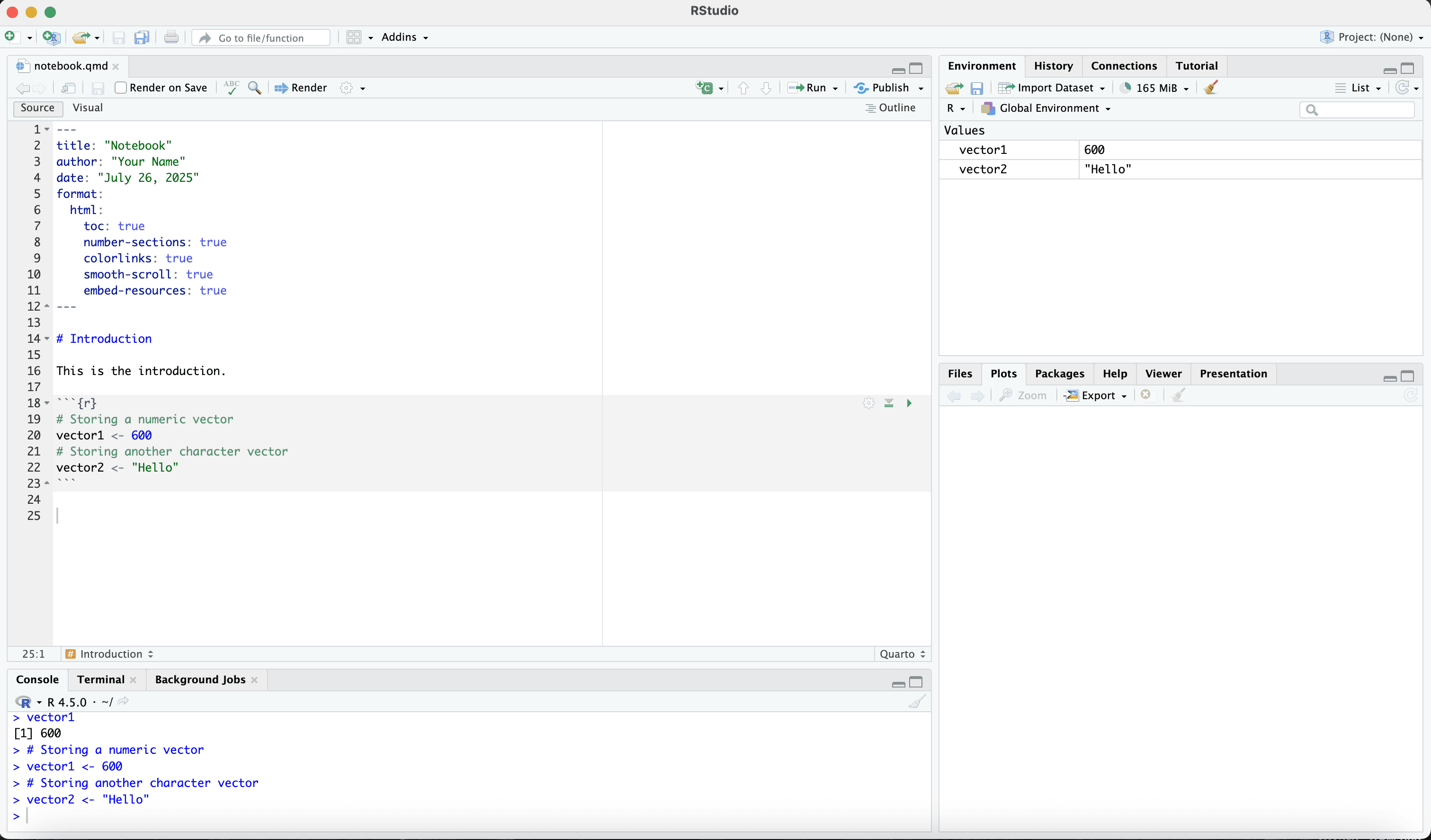The image size is (1431, 840).
Task: Switch editor to Visual mode
Action: coord(88,108)
